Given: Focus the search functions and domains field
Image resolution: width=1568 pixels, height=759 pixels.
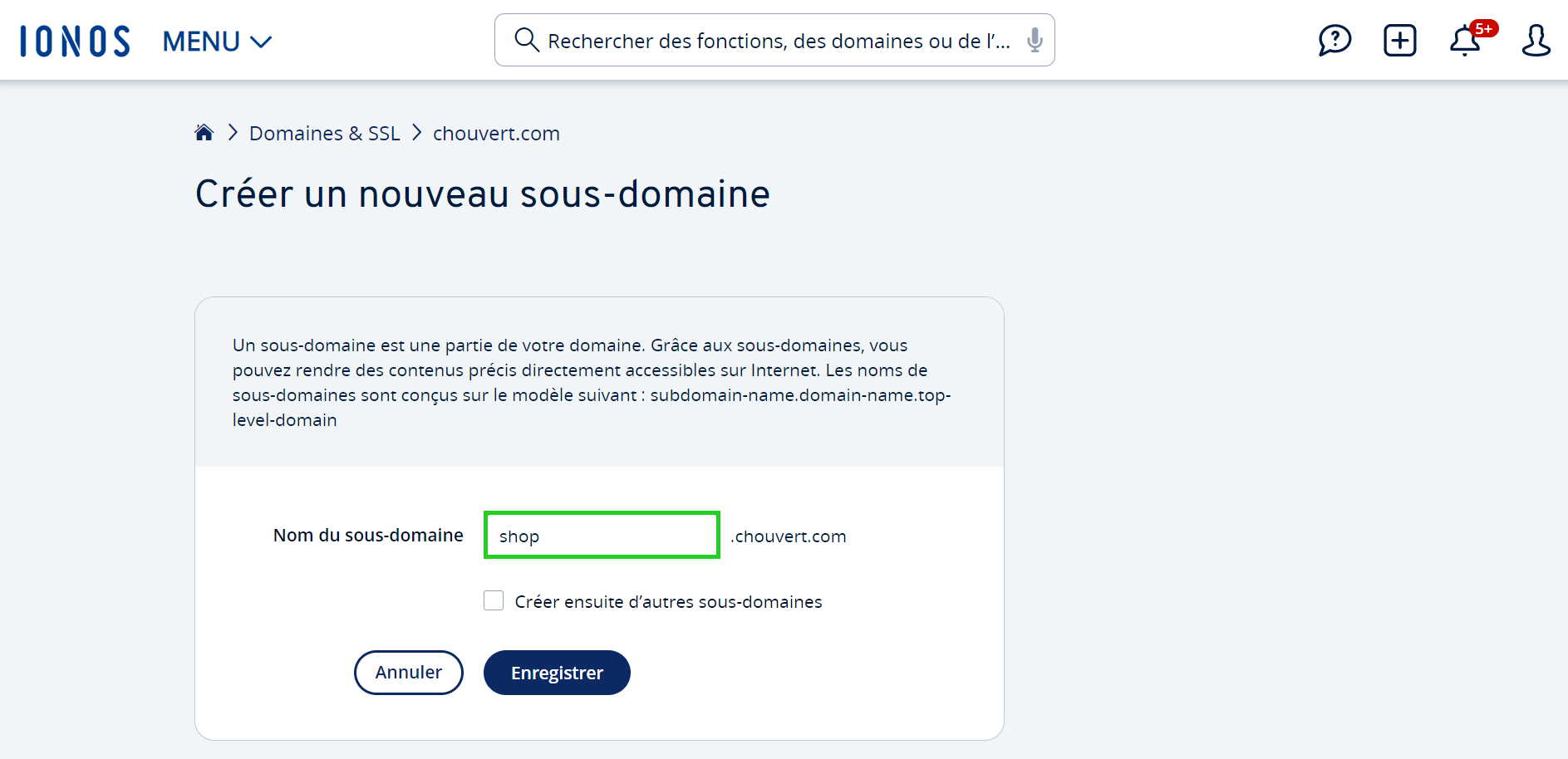Looking at the screenshot, I should coord(774,40).
